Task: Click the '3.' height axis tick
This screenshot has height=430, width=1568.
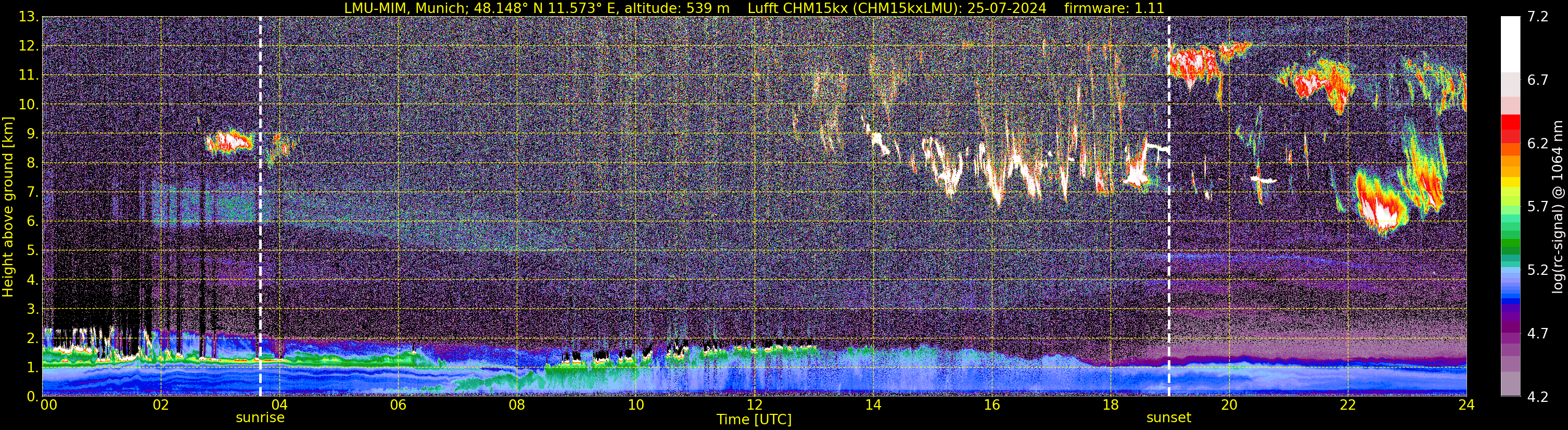Action: click(x=32, y=309)
